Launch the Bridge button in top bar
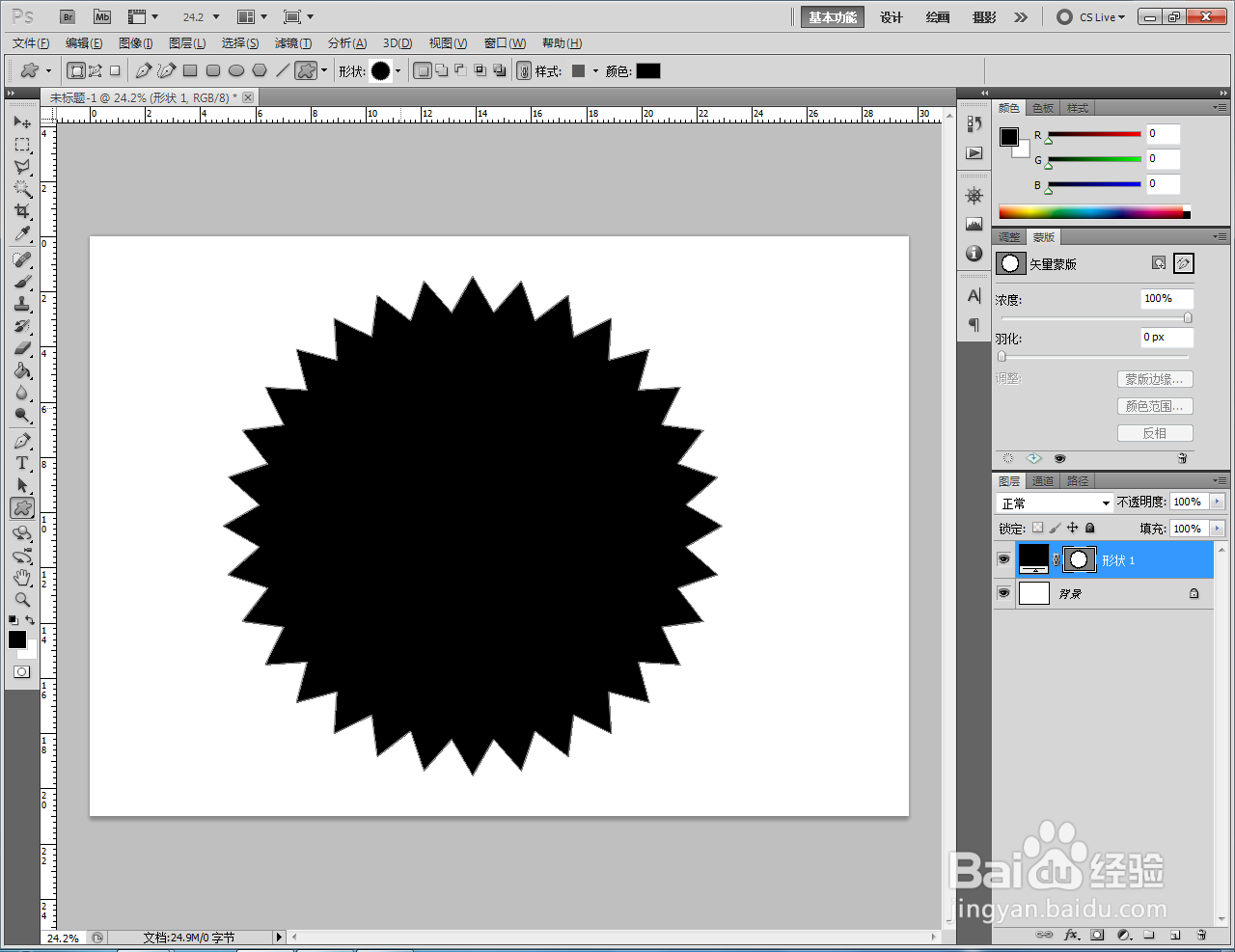Image resolution: width=1235 pixels, height=952 pixels. 68,16
